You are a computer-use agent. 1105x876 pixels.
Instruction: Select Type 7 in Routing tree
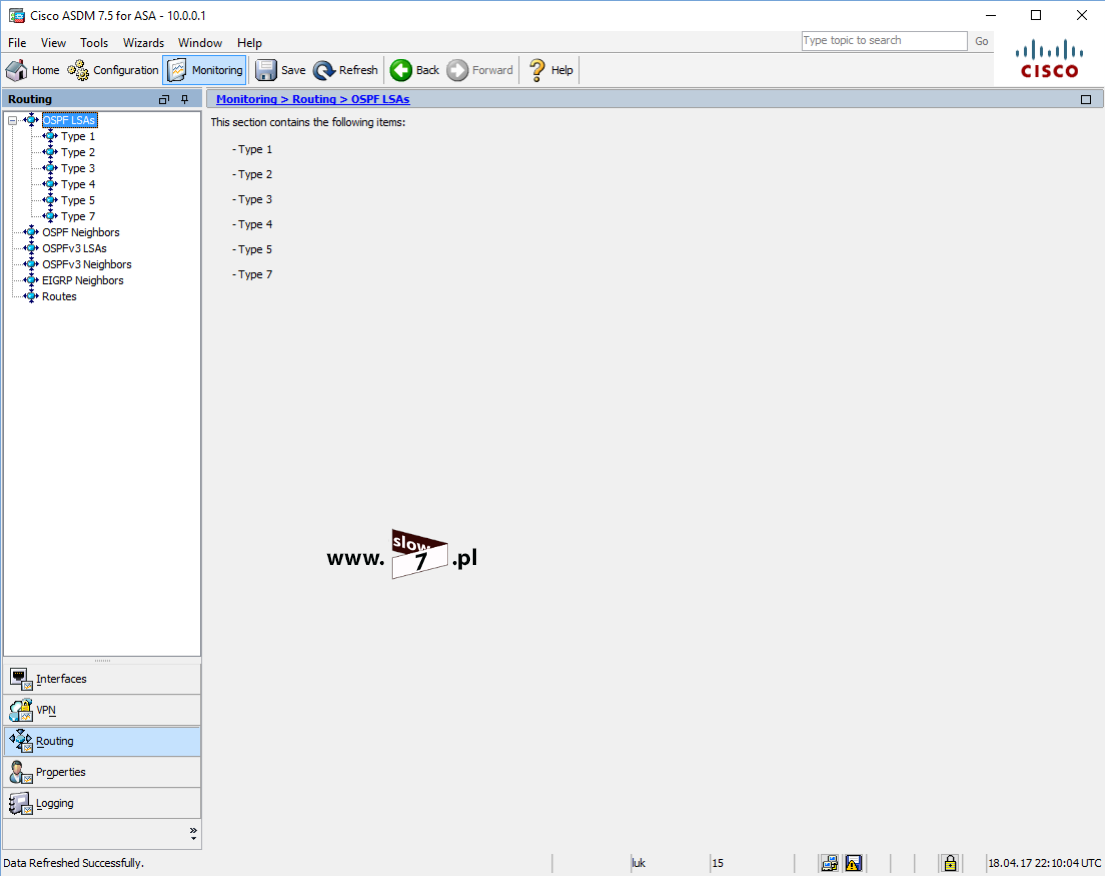pos(78,216)
